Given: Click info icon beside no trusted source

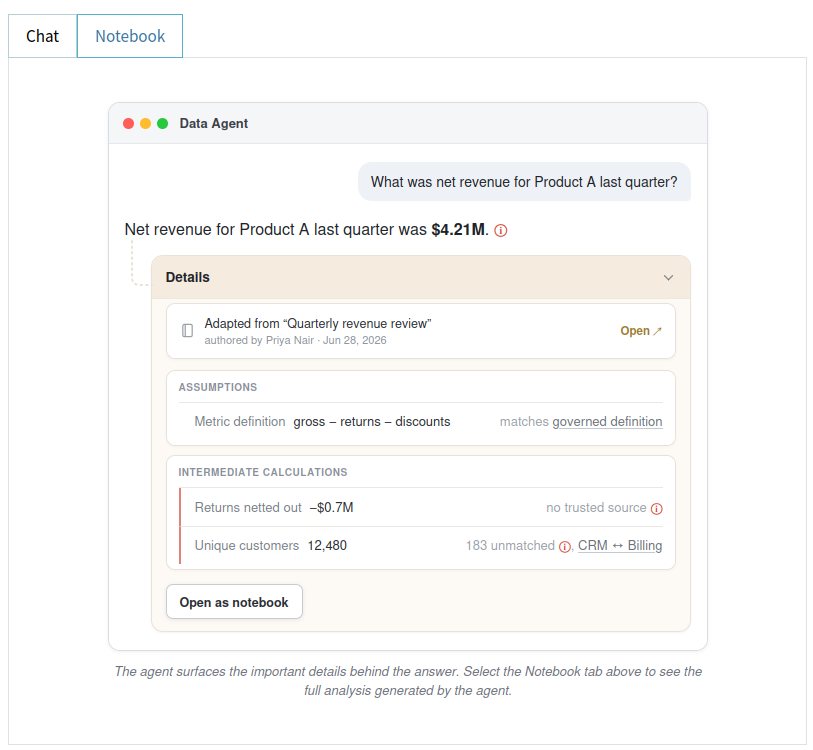Looking at the screenshot, I should click(656, 509).
